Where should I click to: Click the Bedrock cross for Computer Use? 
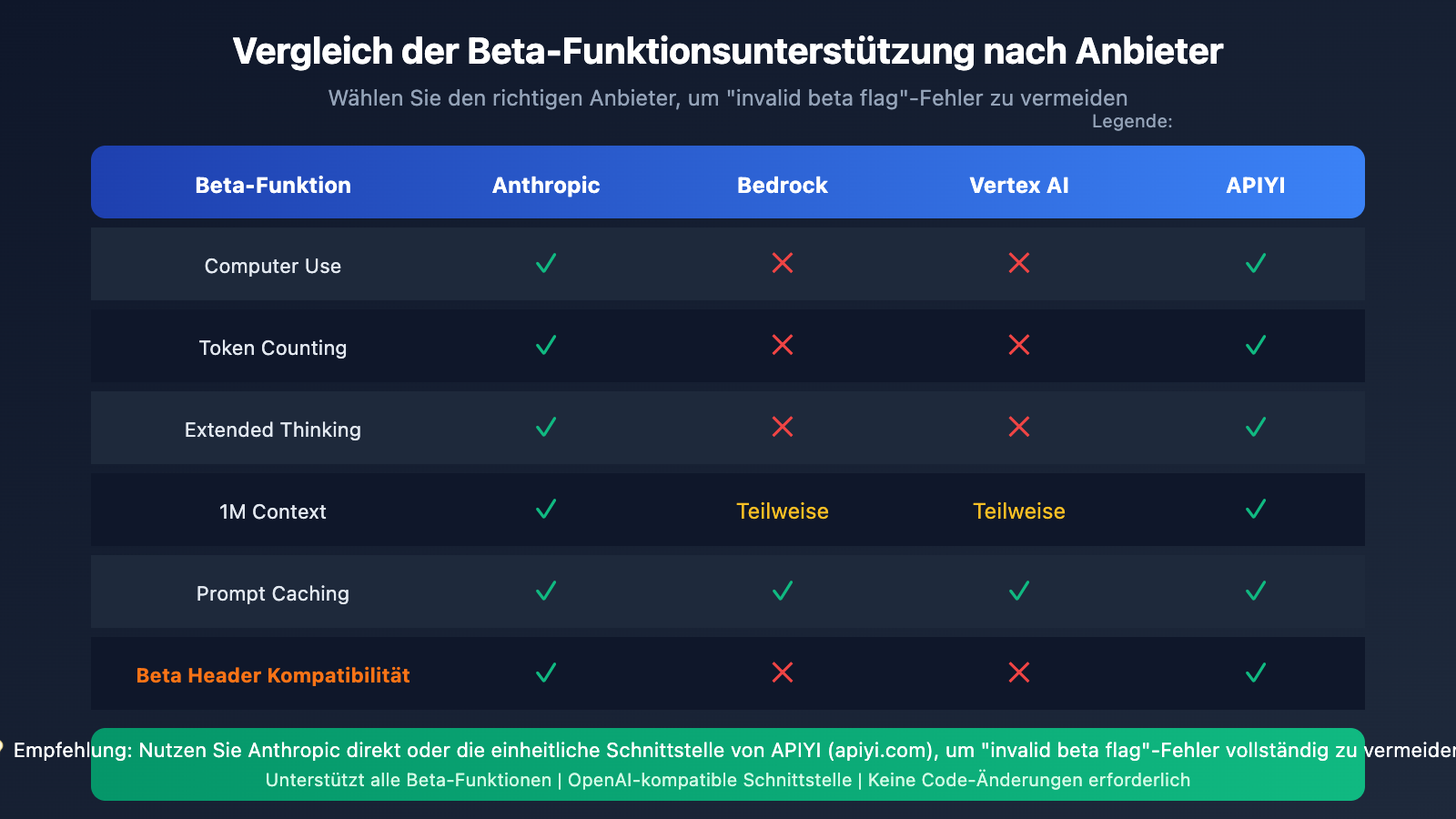[x=783, y=264]
